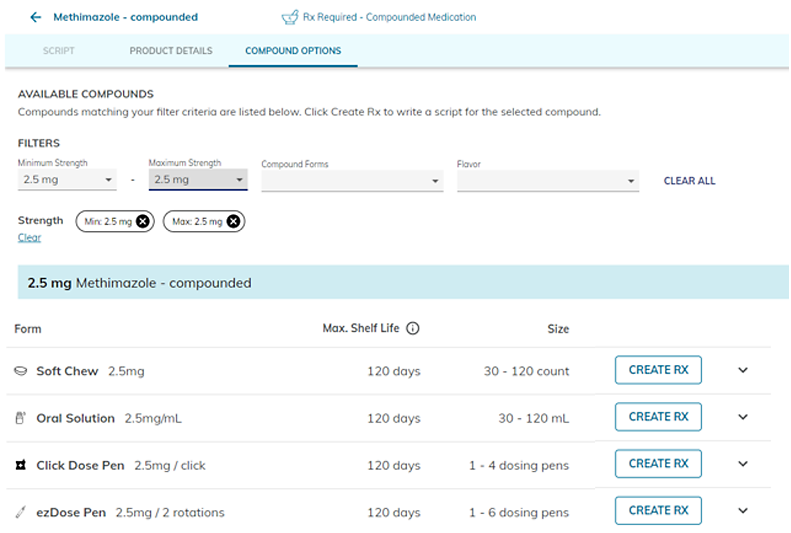Open the Maximum Strength dropdown
Image resolution: width=791 pixels, height=533 pixels.
point(197,180)
